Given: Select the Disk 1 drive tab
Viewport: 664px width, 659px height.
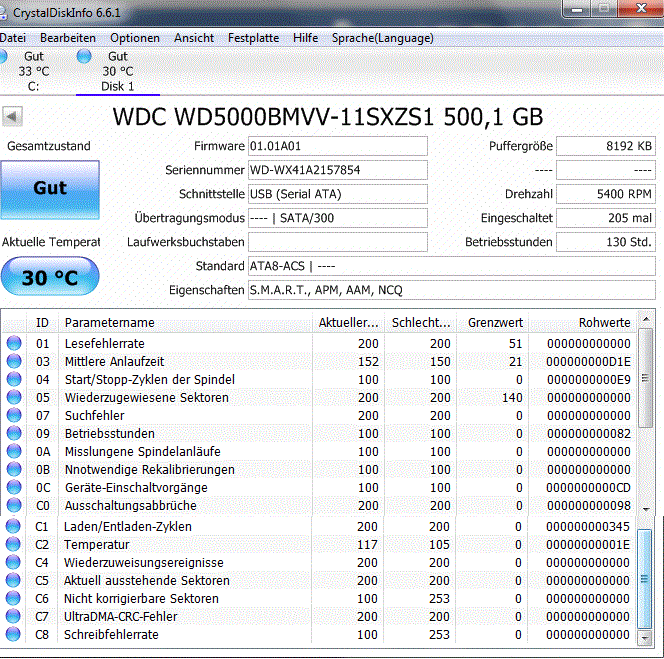Looking at the screenshot, I should (x=118, y=72).
